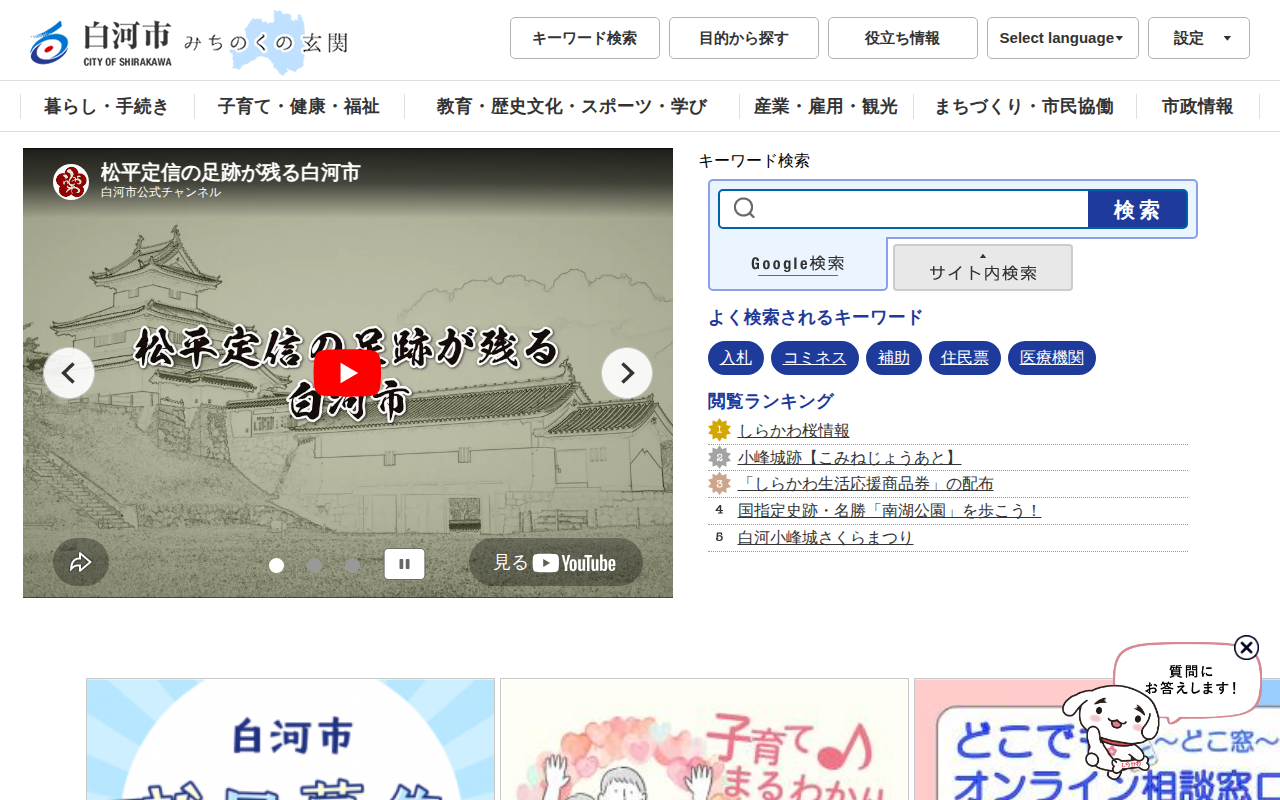Open the 白河市 banner thumbnail
The height and width of the screenshot is (800, 1280).
291,739
